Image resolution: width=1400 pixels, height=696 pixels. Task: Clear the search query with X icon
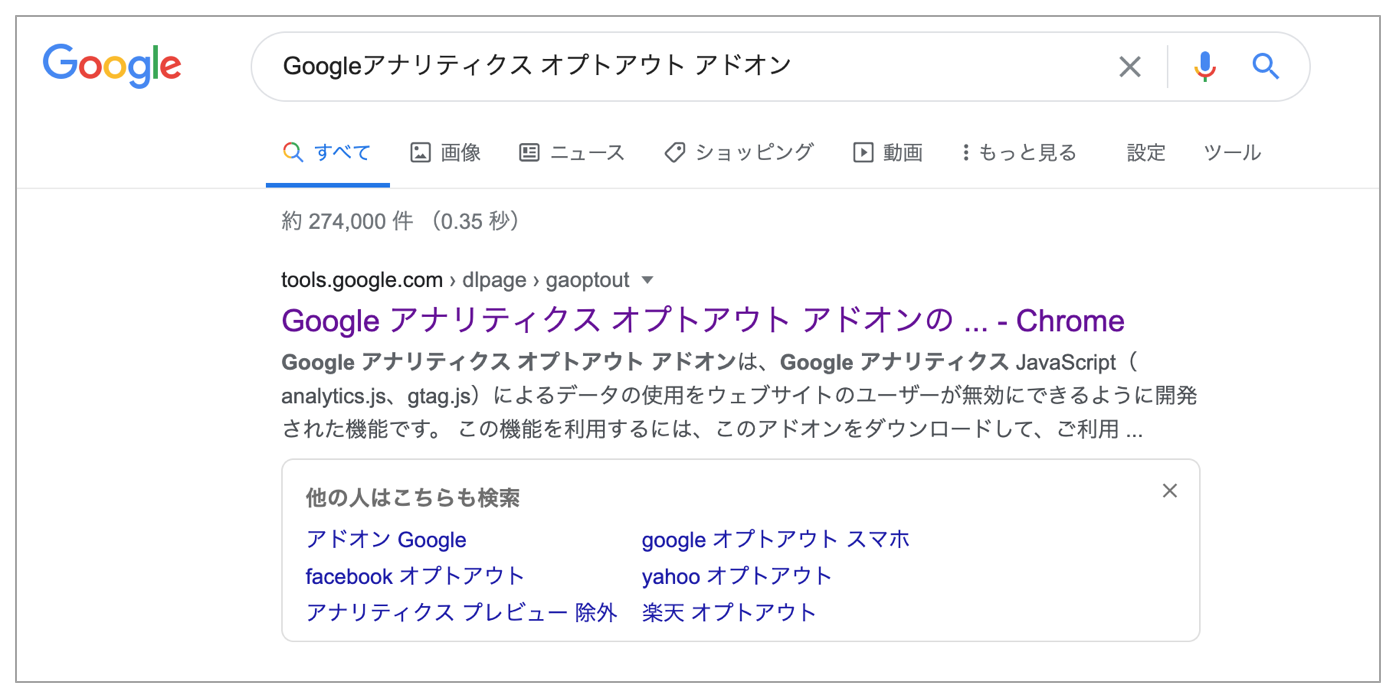point(1129,67)
